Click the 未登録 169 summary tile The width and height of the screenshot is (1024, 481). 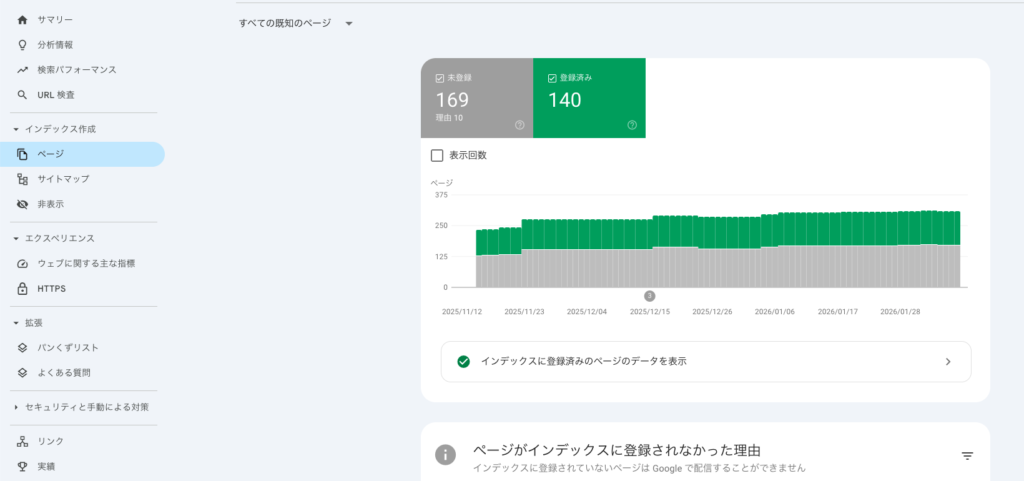477,98
